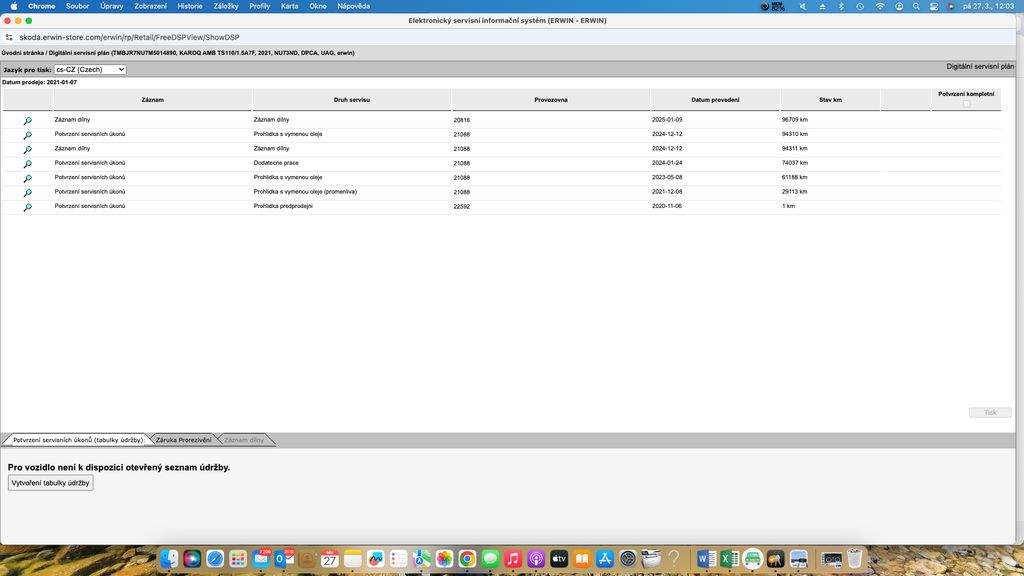Launch Microsoft Word from the dock
Image resolution: width=1024 pixels, height=576 pixels.
pyautogui.click(x=706, y=559)
